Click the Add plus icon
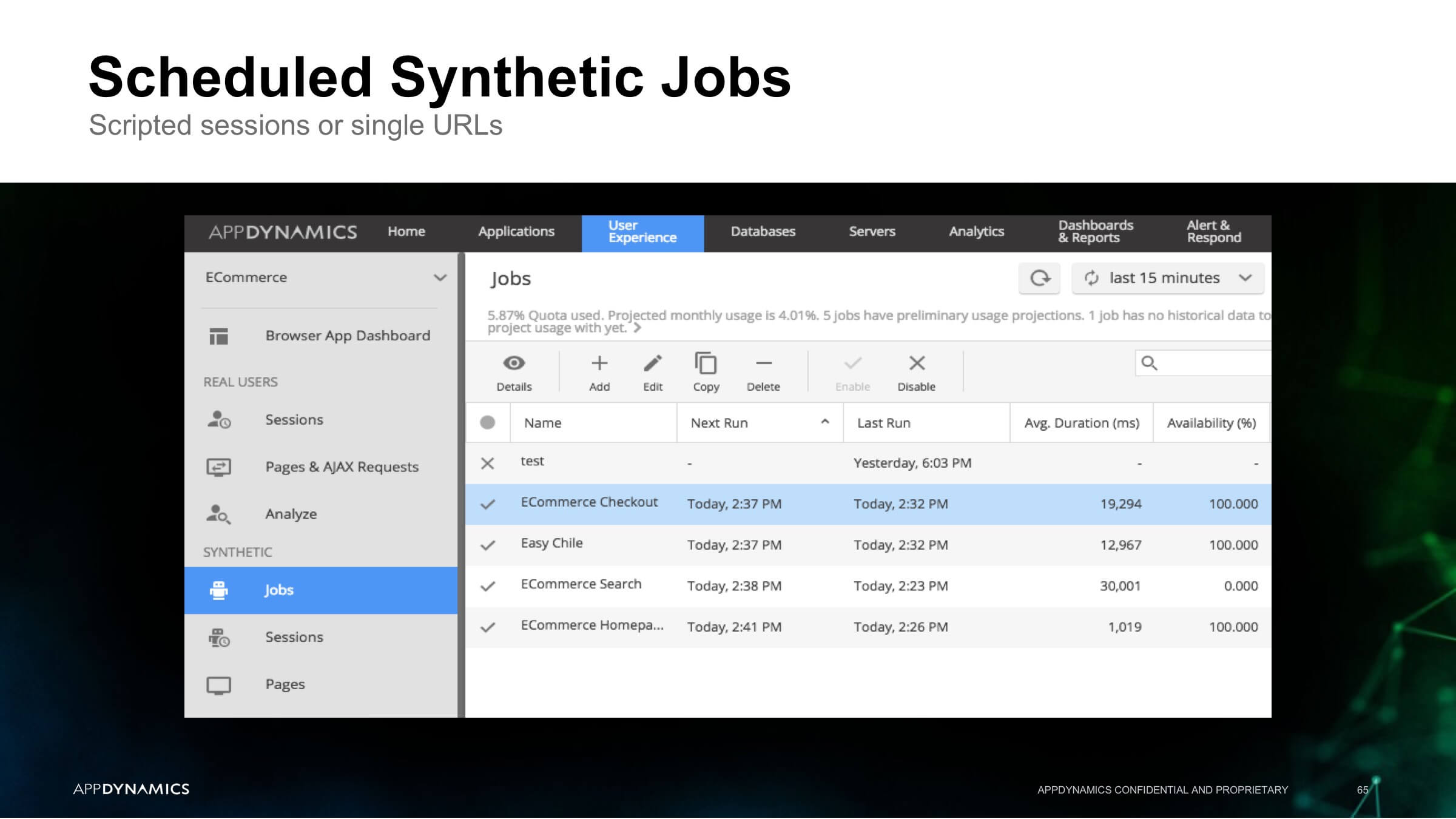This screenshot has width=1456, height=819. [x=599, y=363]
